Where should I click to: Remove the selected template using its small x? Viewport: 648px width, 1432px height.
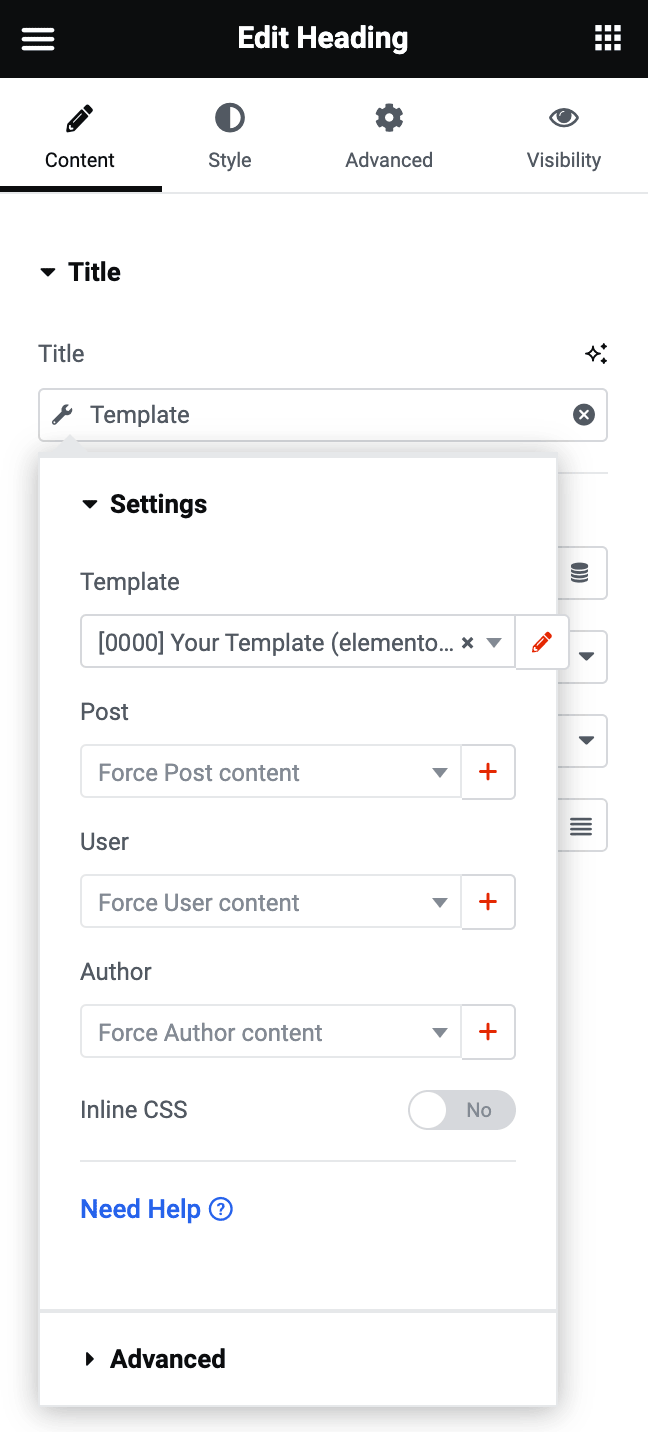coord(467,643)
